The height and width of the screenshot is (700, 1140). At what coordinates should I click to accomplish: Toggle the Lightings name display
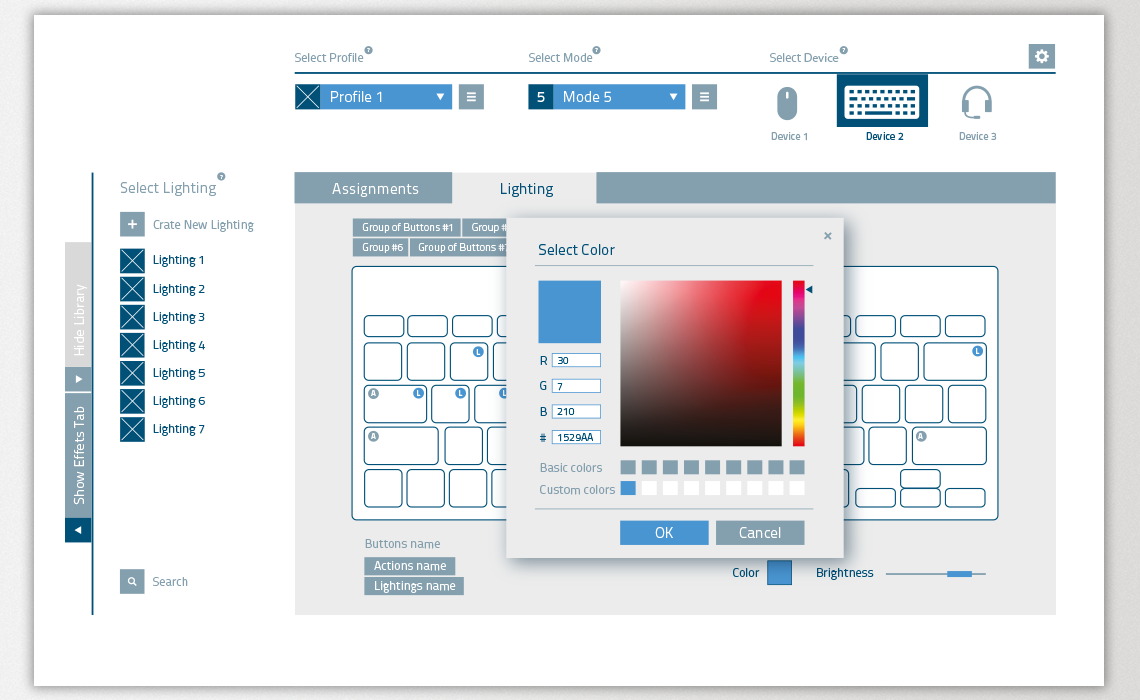(413, 586)
